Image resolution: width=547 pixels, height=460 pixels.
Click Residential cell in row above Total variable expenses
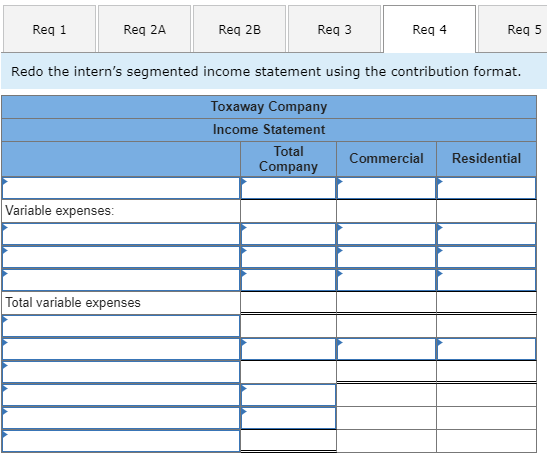pos(486,280)
